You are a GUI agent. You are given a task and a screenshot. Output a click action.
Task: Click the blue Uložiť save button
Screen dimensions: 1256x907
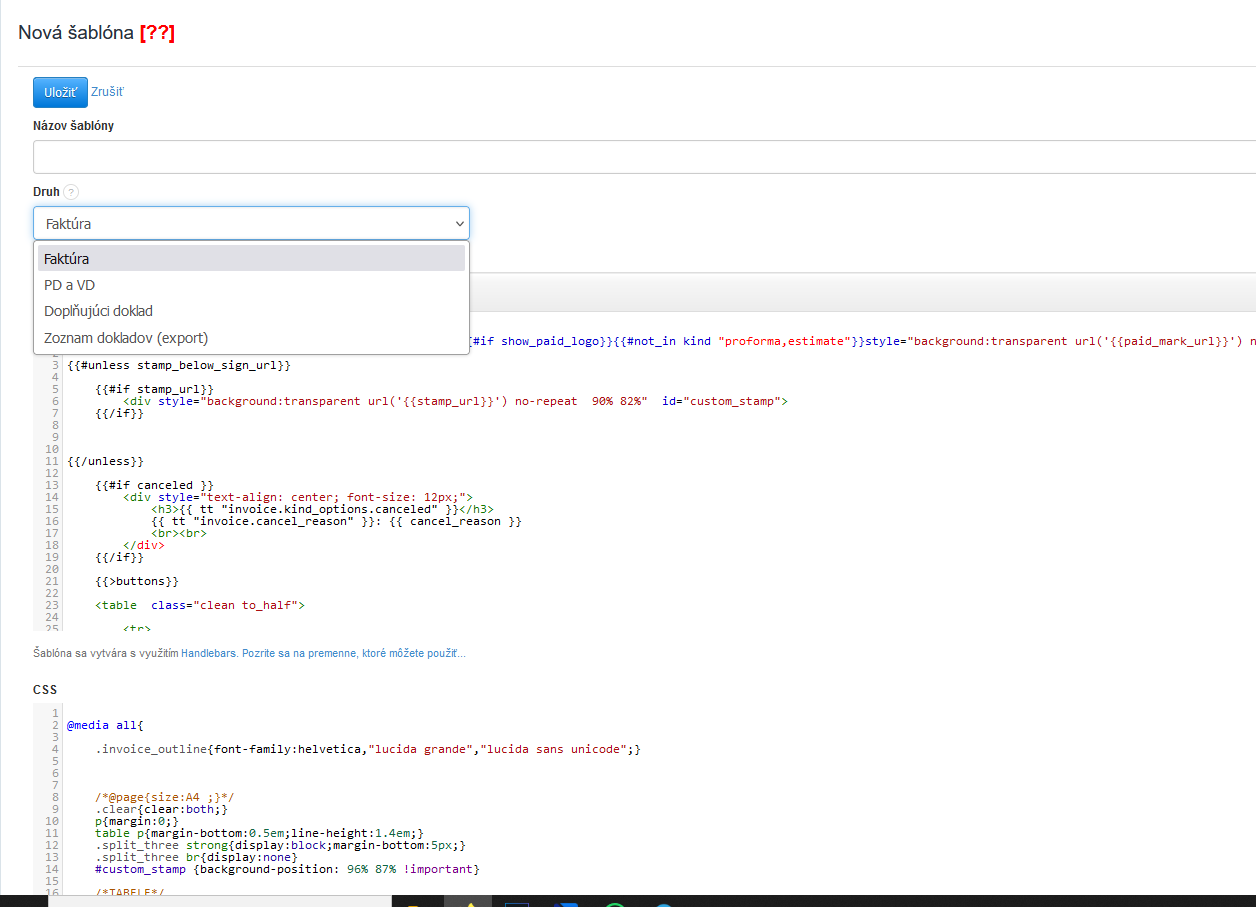[60, 92]
